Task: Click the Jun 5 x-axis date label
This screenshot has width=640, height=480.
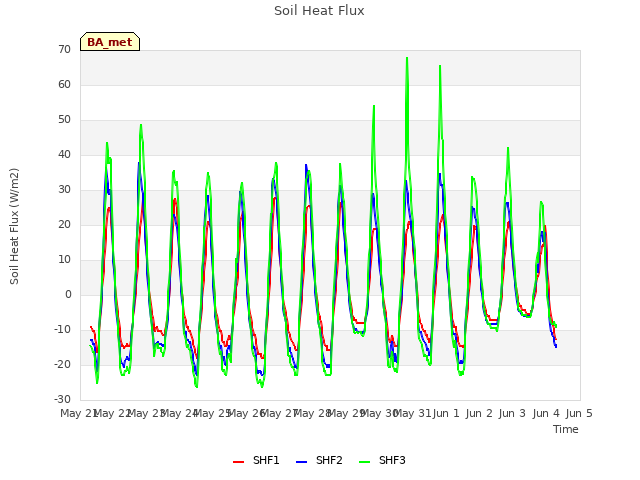Action: coord(579,413)
